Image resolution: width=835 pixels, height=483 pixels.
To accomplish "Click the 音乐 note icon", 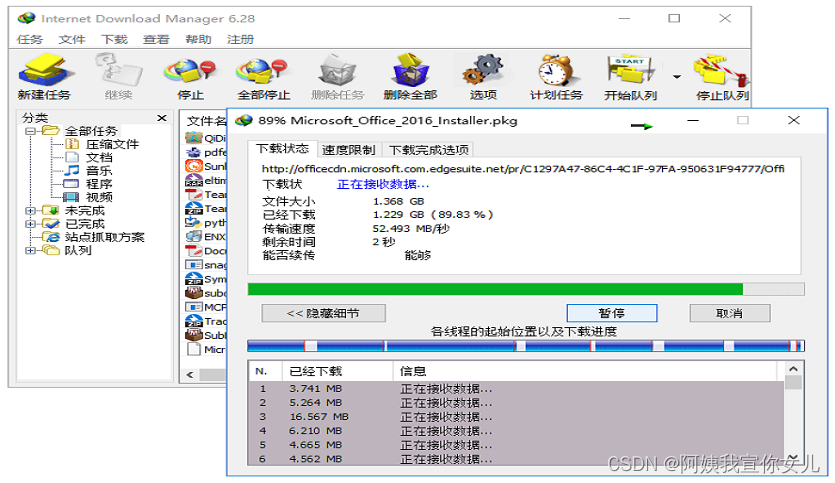I will click(71, 170).
